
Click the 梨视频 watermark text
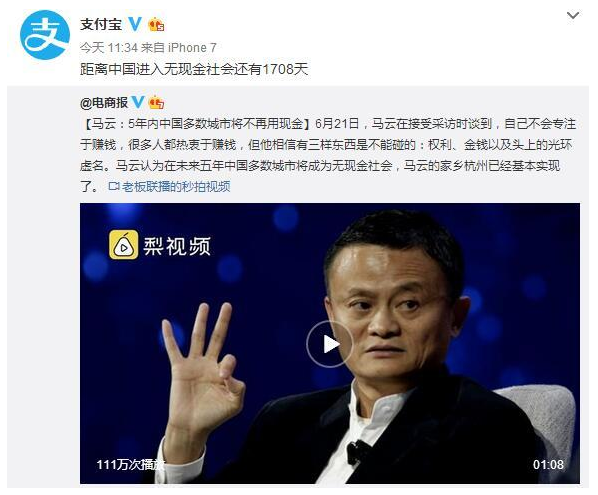point(177,246)
